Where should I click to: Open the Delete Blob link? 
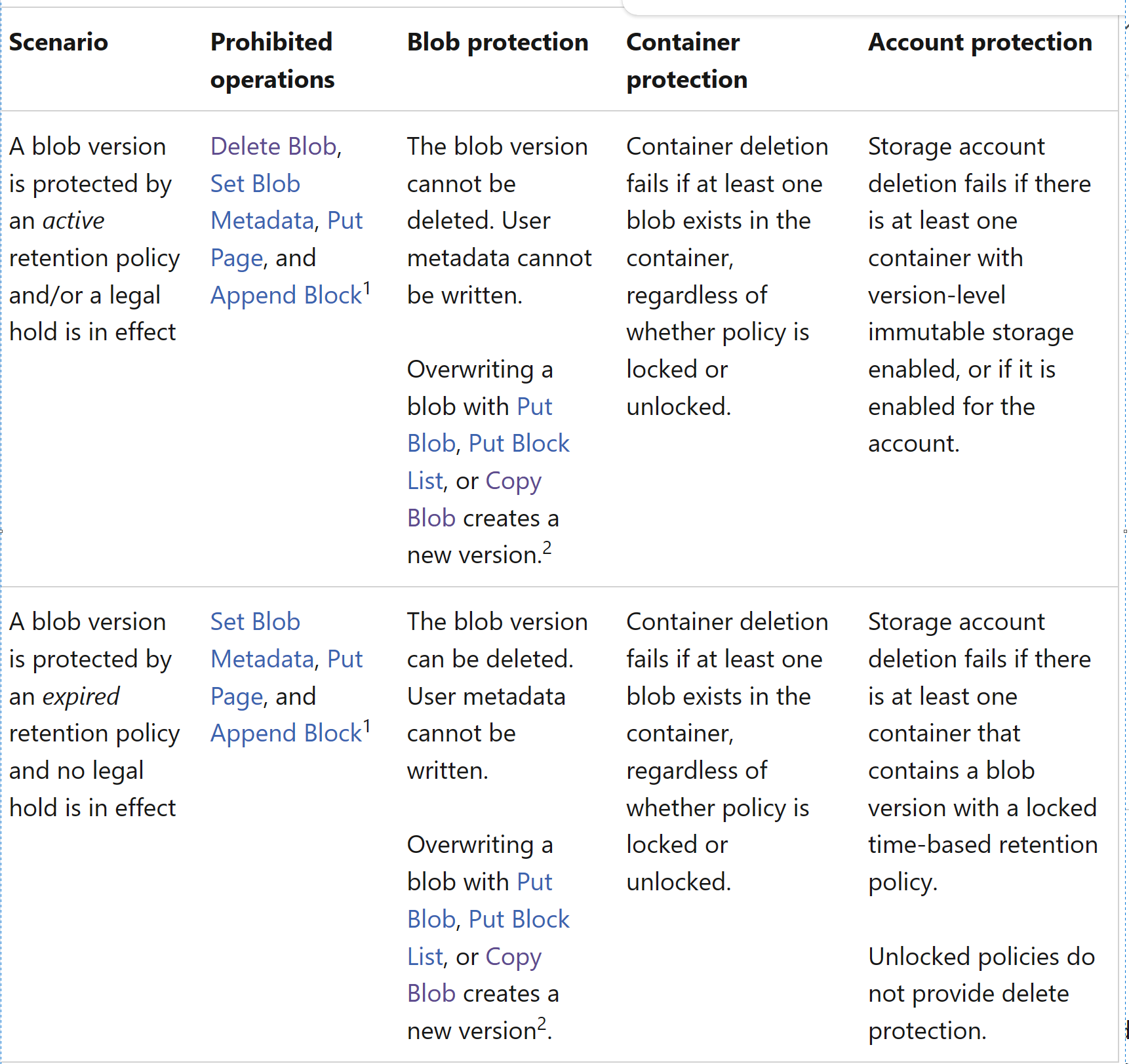pyautogui.click(x=273, y=147)
